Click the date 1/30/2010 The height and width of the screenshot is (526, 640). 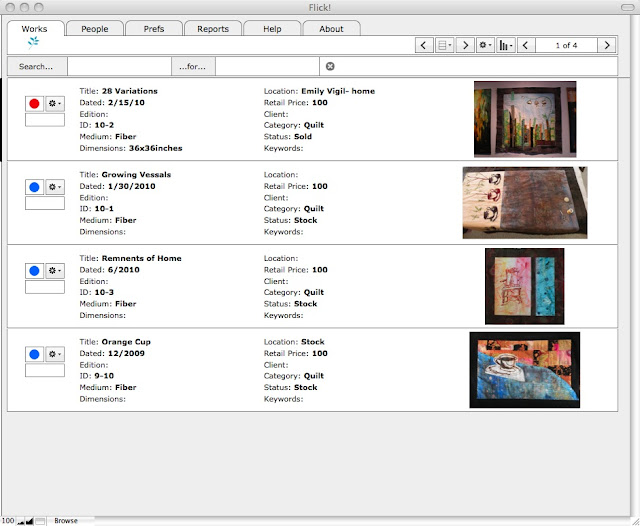pos(131,186)
